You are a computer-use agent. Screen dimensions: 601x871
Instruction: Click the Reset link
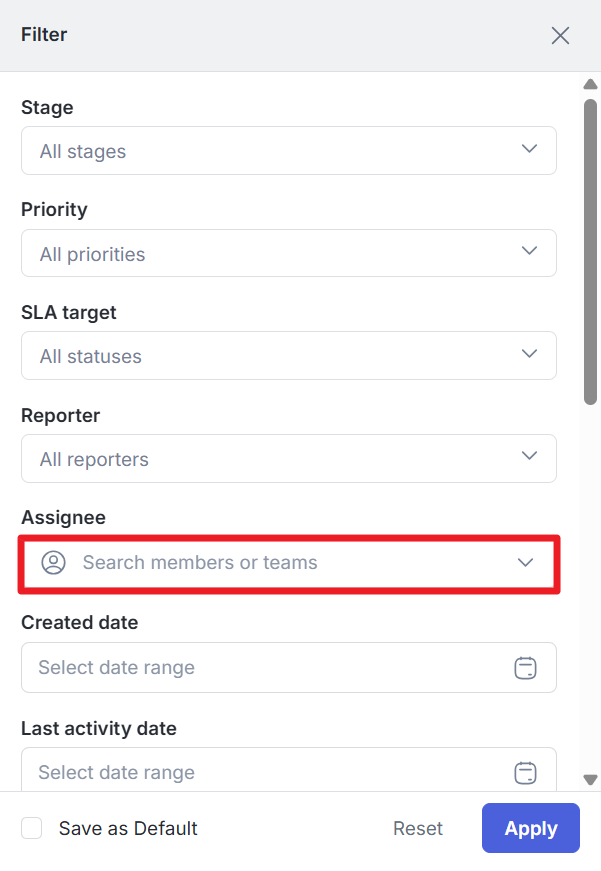[x=418, y=828]
